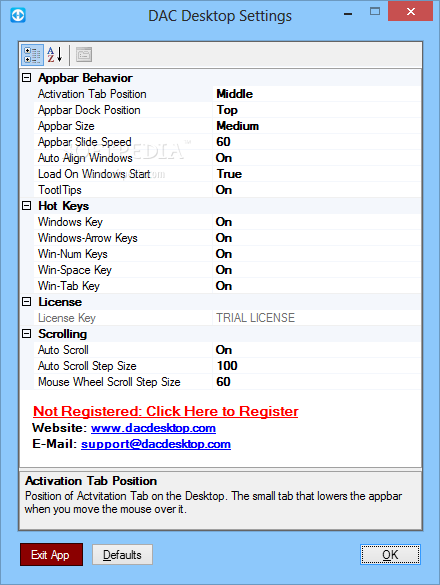Click the TRIAL LICENSE value field

click(317, 318)
